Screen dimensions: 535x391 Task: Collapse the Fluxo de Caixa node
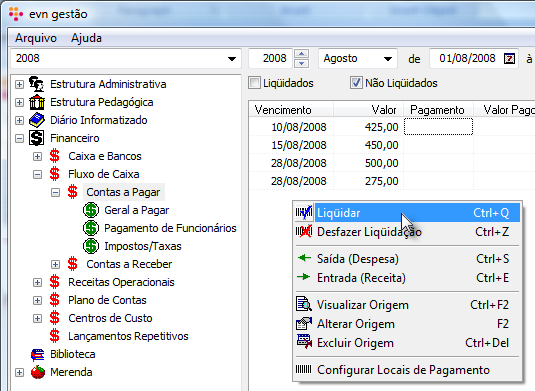pos(38,175)
